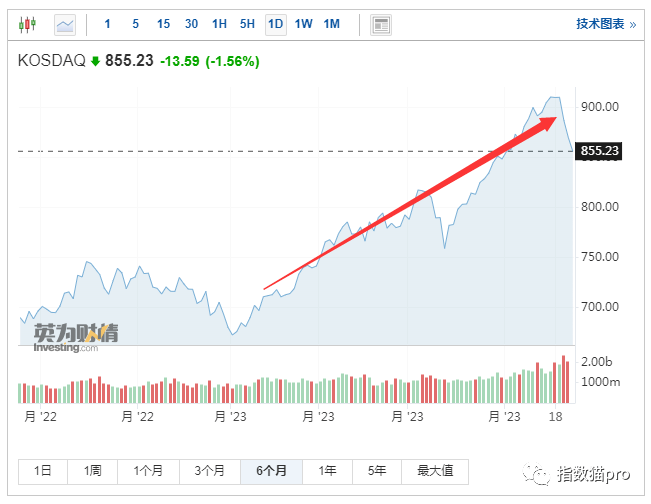Switch the interval to 1M
The width and height of the screenshot is (651, 504).
(333, 23)
